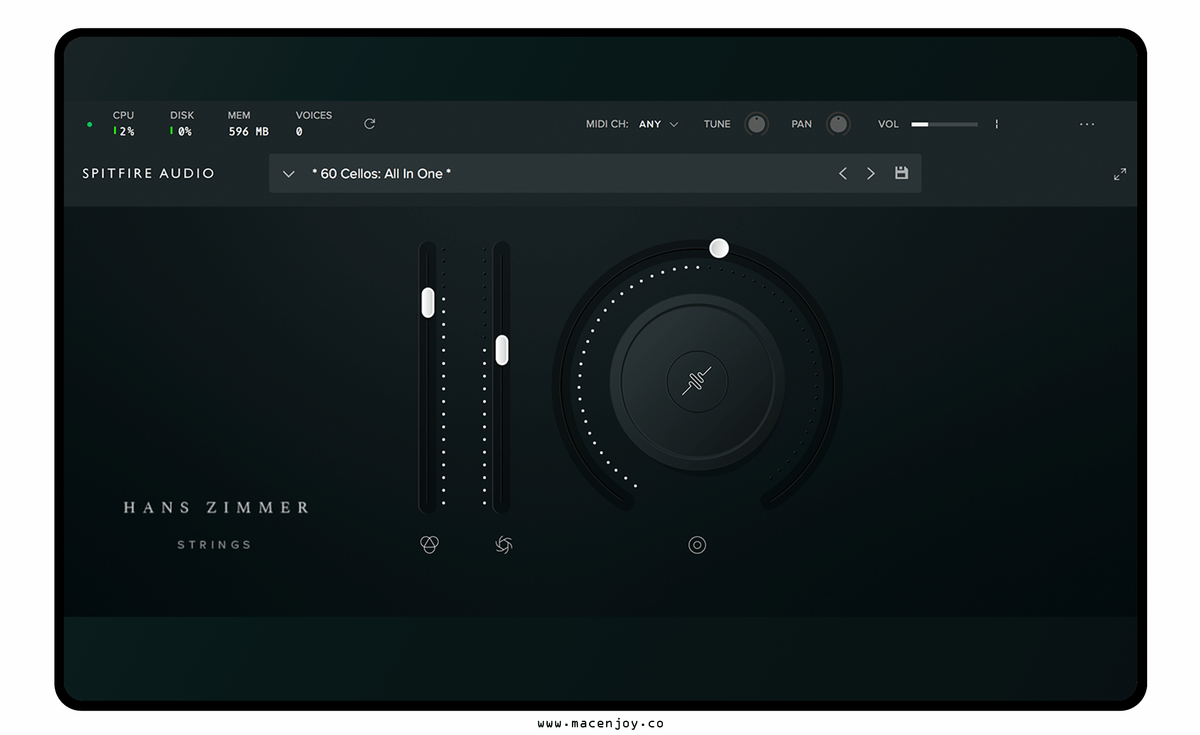Click the VOICES 0 readout
The height and width of the screenshot is (735, 1200).
pyautogui.click(x=314, y=123)
